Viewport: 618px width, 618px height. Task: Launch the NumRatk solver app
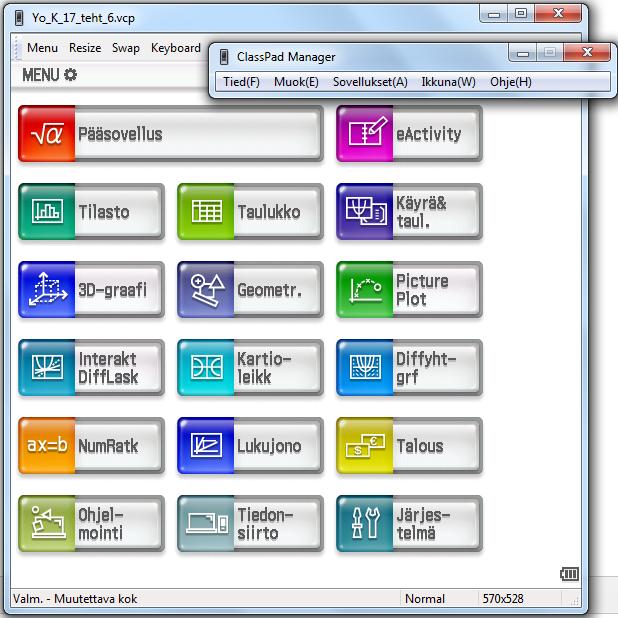91,446
